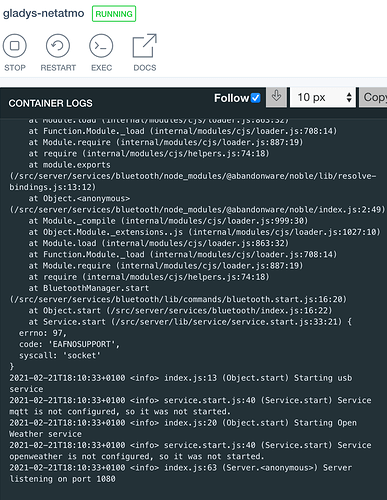The image size is (387, 500).
Task: Click the font size up/down arrows
Action: [349, 97]
